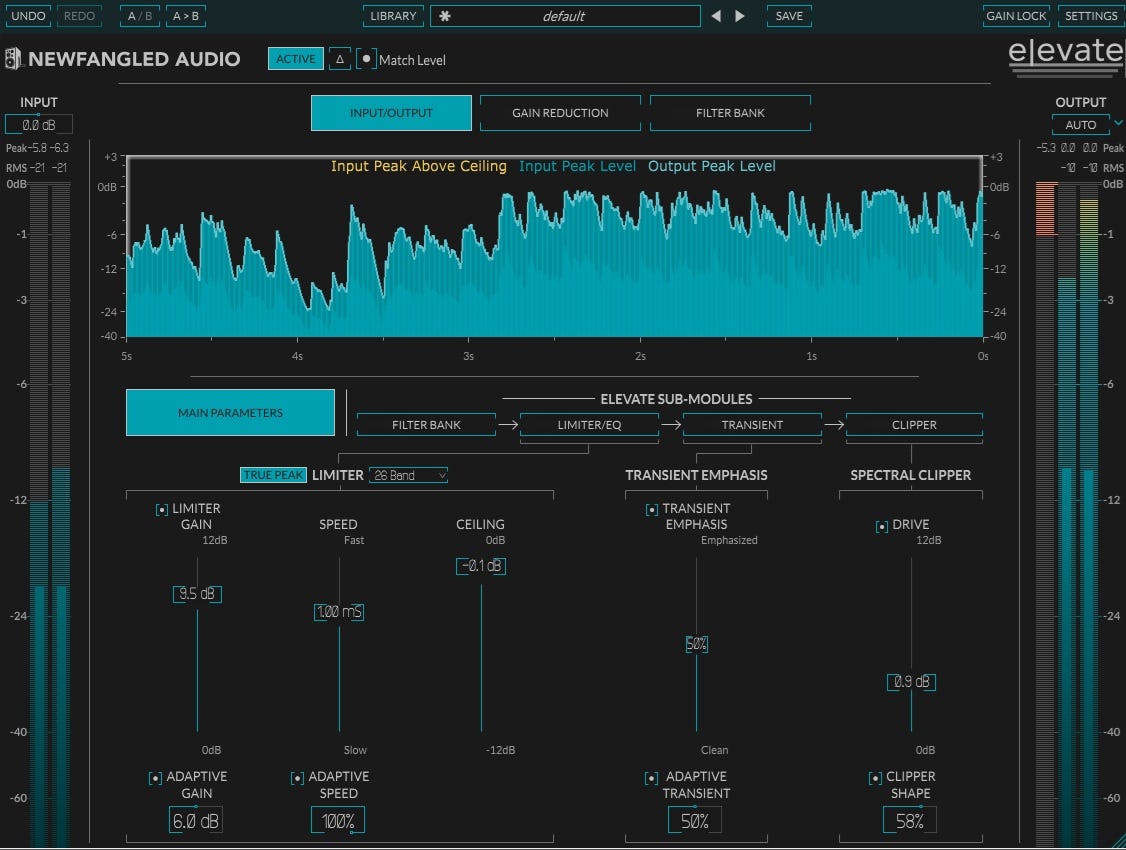Viewport: 1126px width, 850px height.
Task: Click output AUTO gain field
Action: [x=1081, y=125]
